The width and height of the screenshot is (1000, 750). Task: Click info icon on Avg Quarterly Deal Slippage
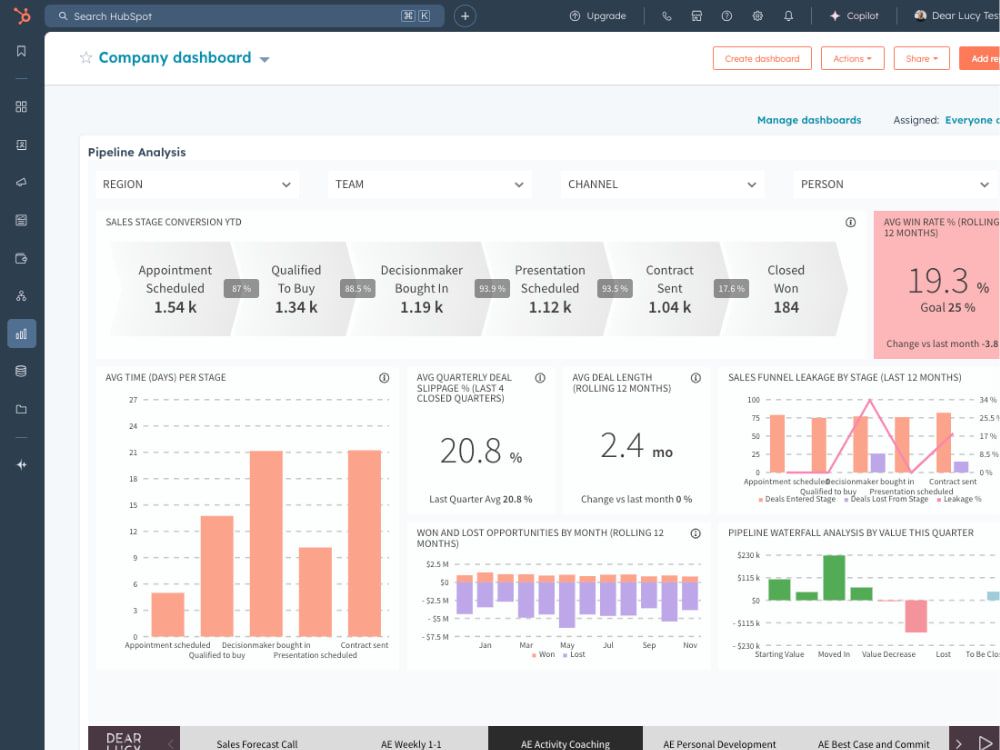point(540,378)
